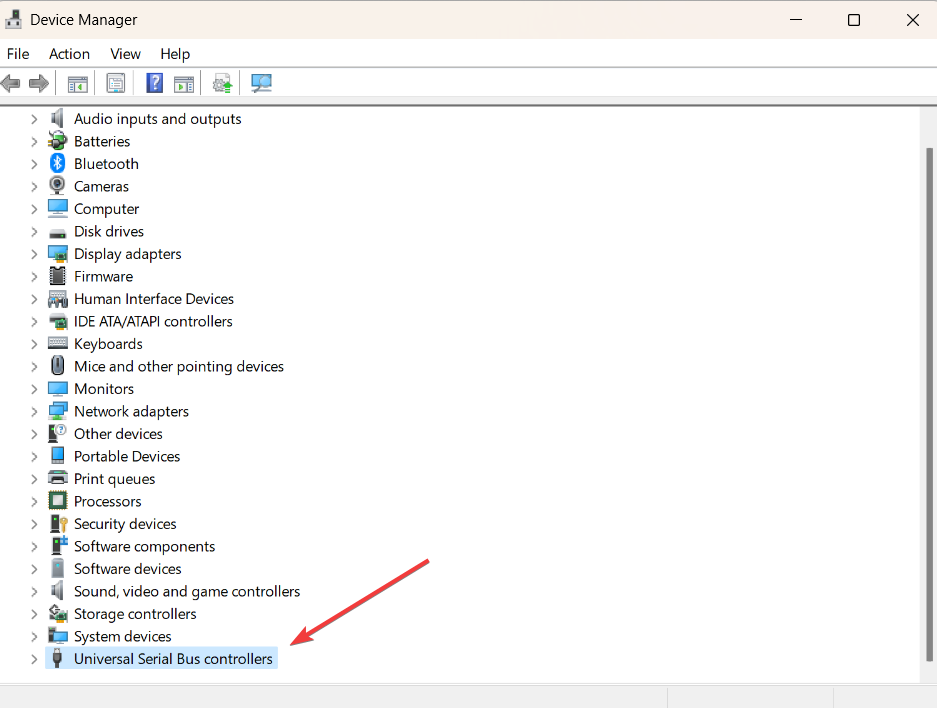937x708 pixels.
Task: Expand the System devices chevron
Action: click(x=34, y=637)
